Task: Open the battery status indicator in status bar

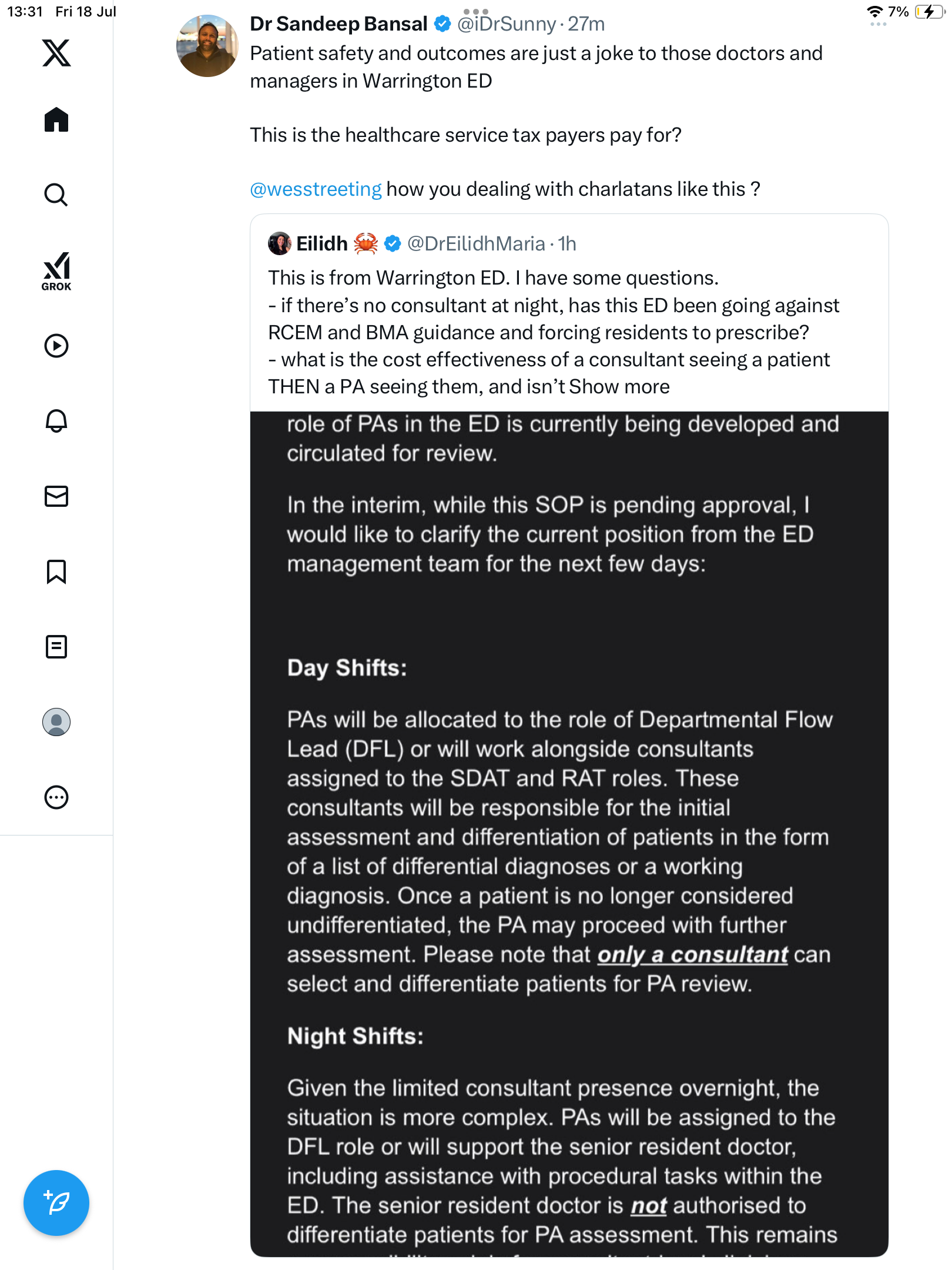Action: tap(930, 12)
